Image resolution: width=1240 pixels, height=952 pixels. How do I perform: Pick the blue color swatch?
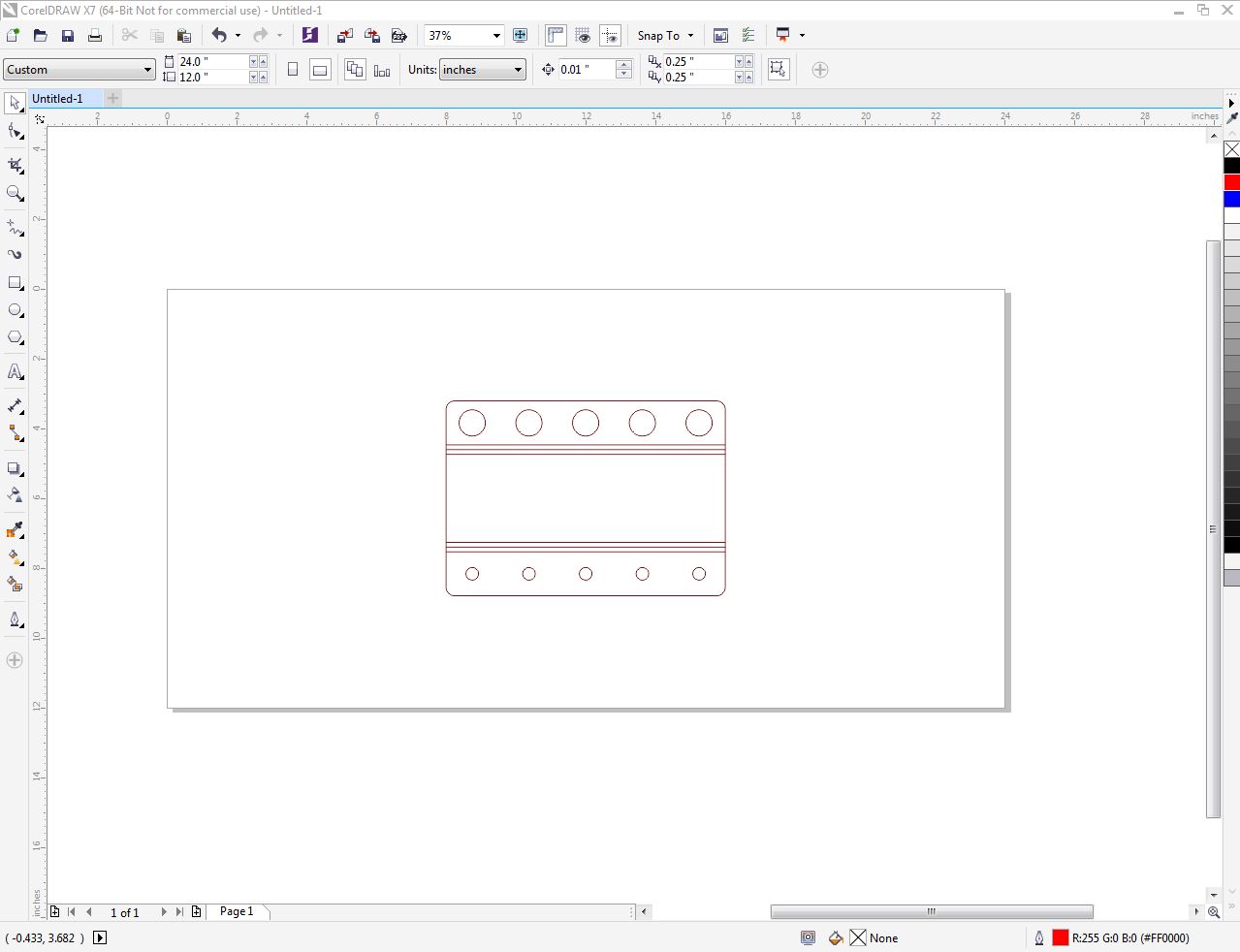1231,199
